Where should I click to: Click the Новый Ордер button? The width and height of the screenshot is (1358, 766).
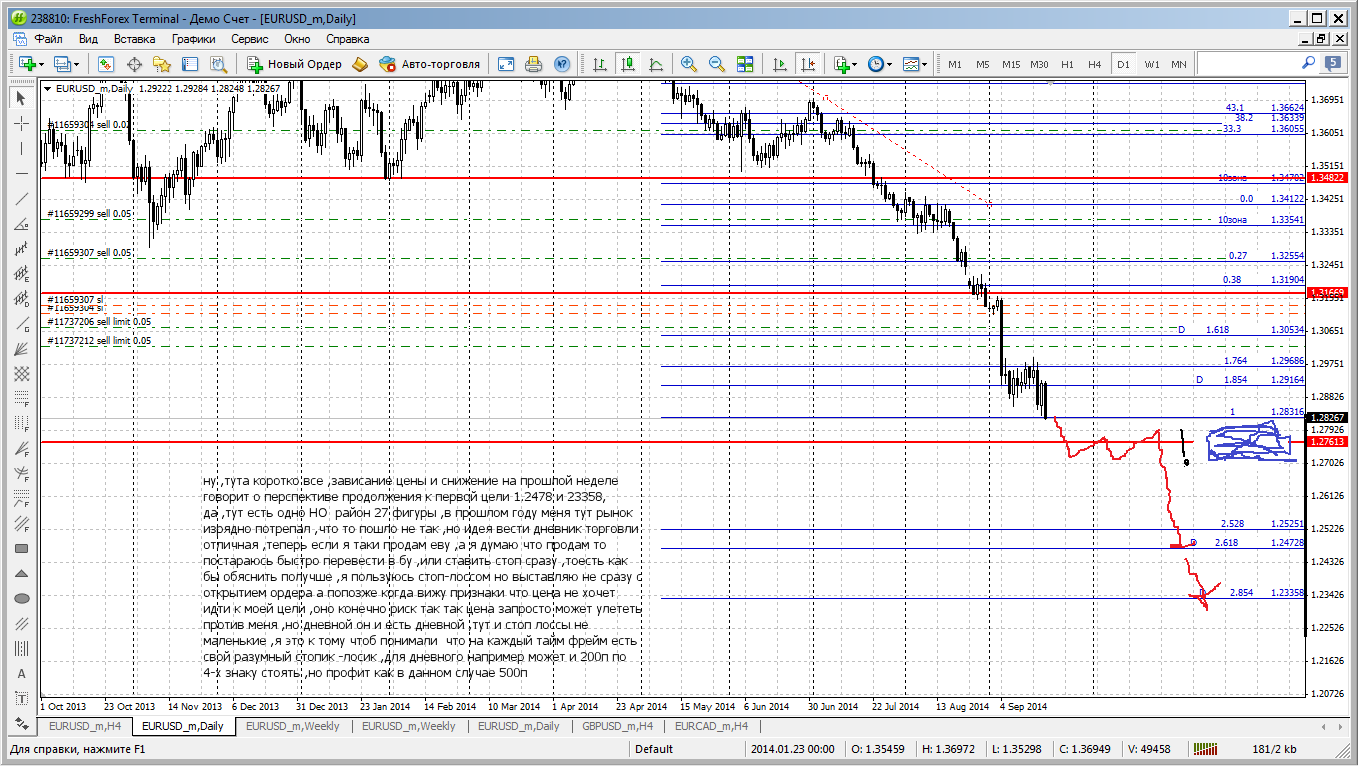click(294, 64)
